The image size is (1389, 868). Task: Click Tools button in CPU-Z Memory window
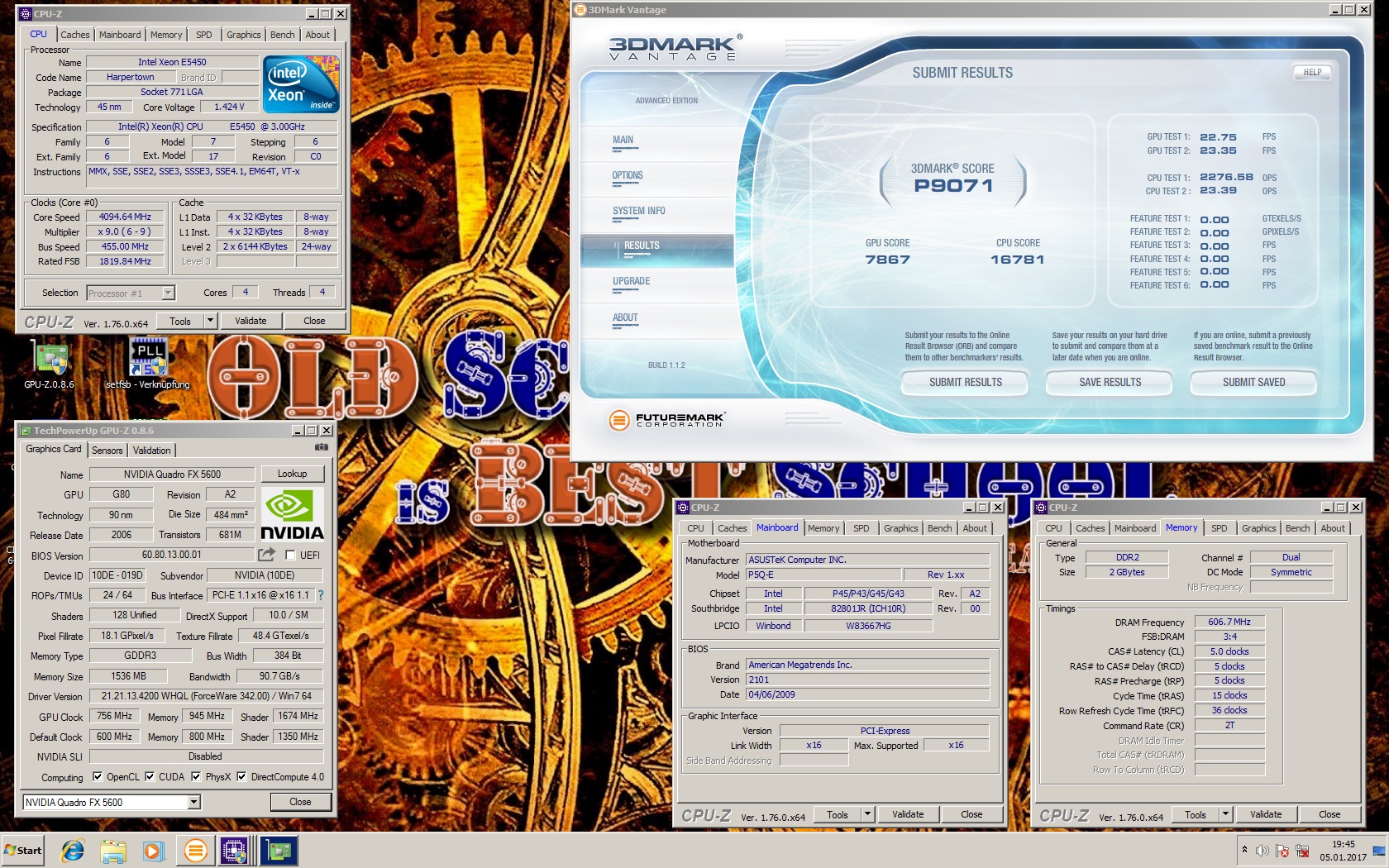1195,814
